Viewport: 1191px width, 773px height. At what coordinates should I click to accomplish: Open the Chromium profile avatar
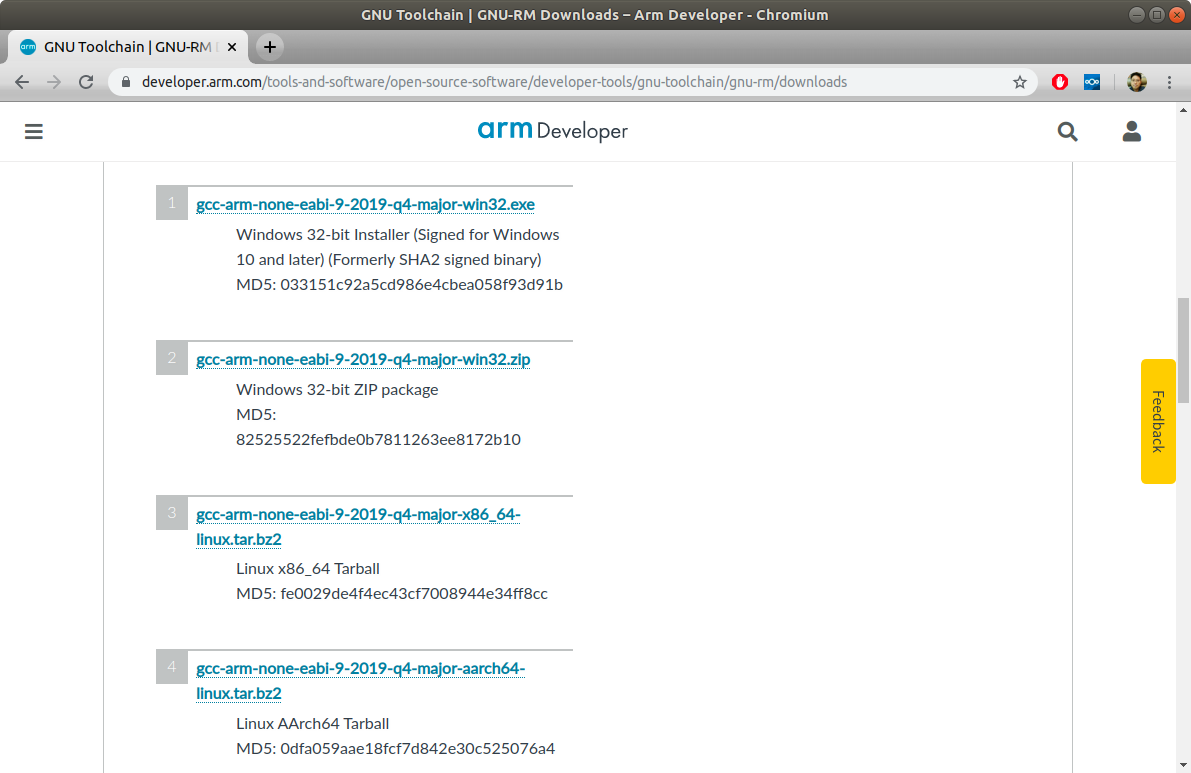coord(1136,82)
